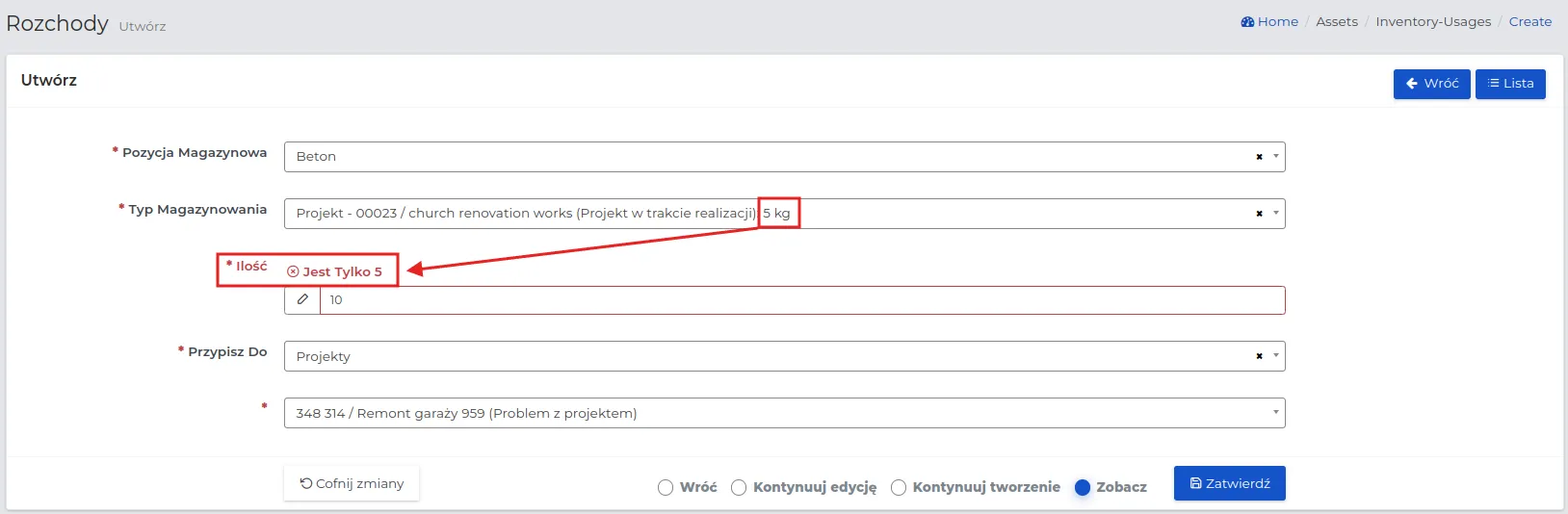Click the undo icon in Cofnij zmiany
1568x514 pixels.
(x=306, y=483)
